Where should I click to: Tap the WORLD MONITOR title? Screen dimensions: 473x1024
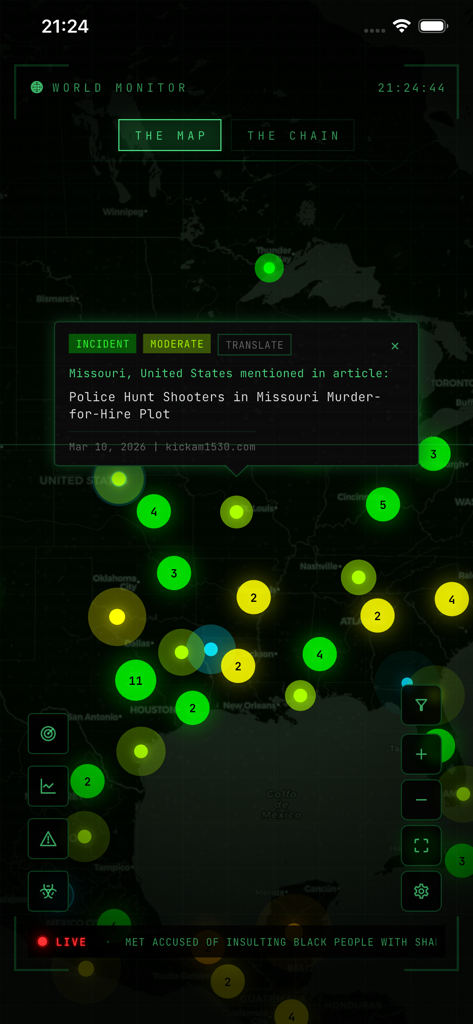click(x=120, y=88)
